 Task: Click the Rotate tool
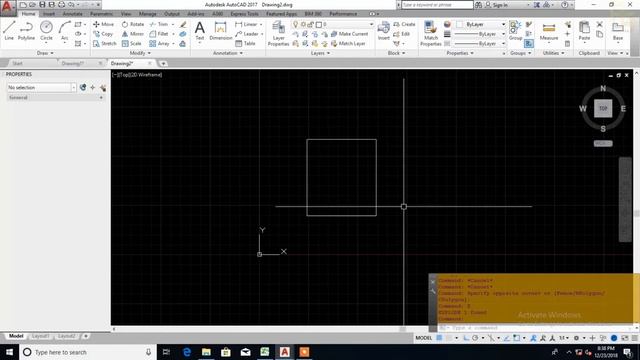(x=133, y=24)
